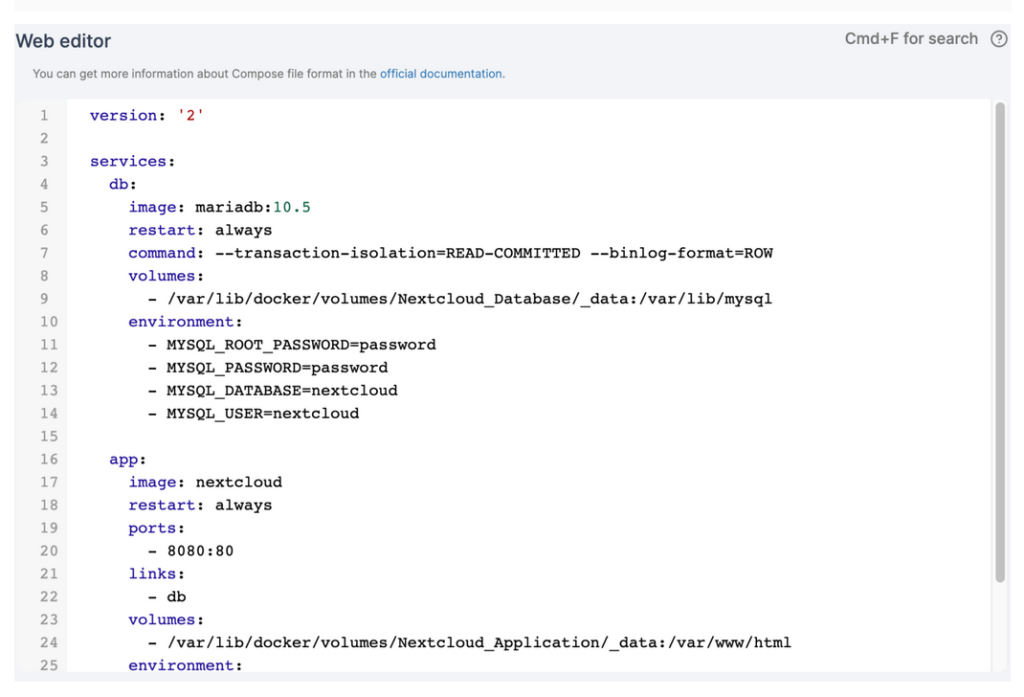Click the restart: always line under db

point(200,230)
